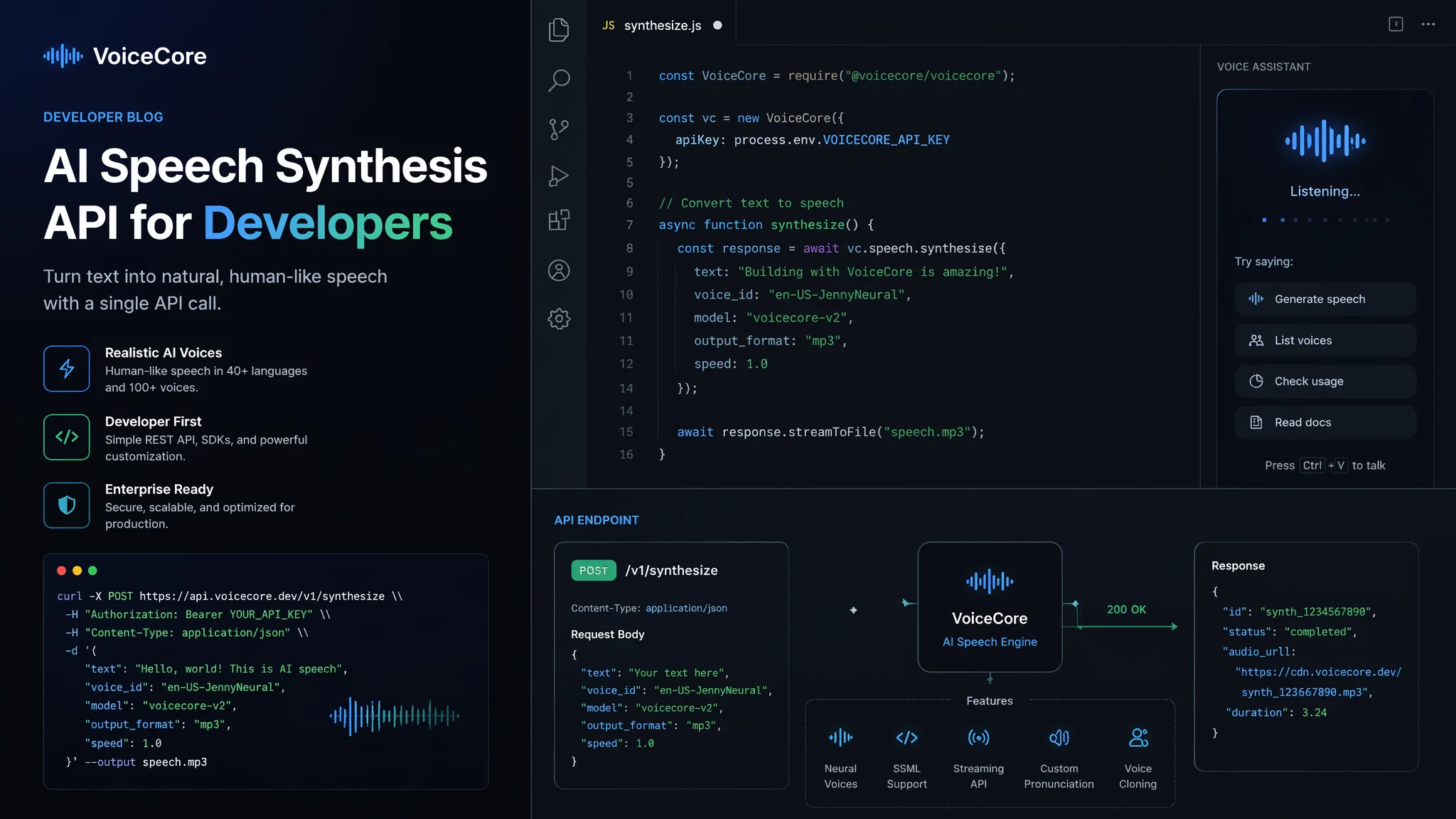
Task: Click the "synth_1234567890" id value in Response
Action: point(1315,611)
